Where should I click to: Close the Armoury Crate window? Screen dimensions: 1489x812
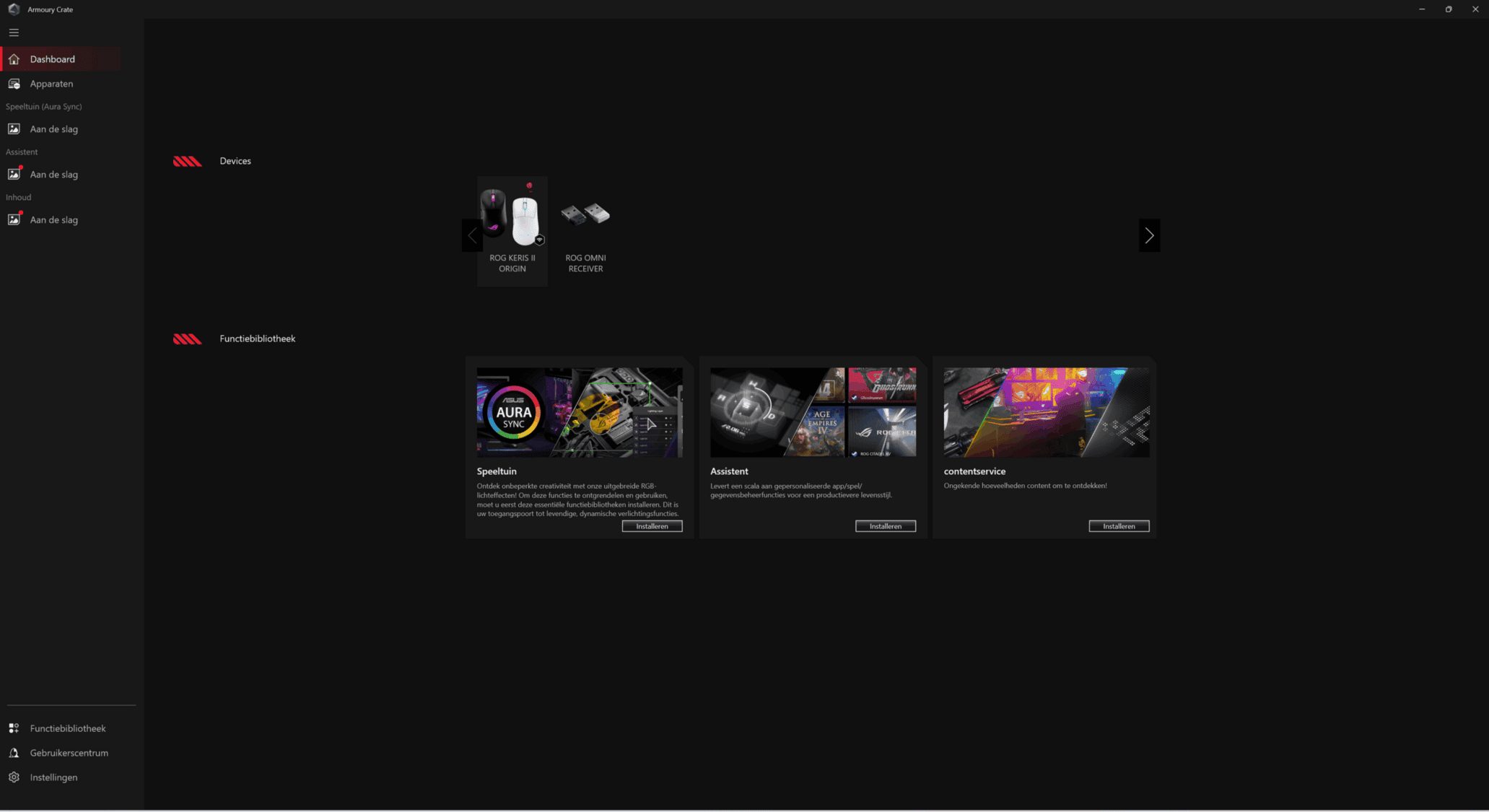pos(1475,9)
